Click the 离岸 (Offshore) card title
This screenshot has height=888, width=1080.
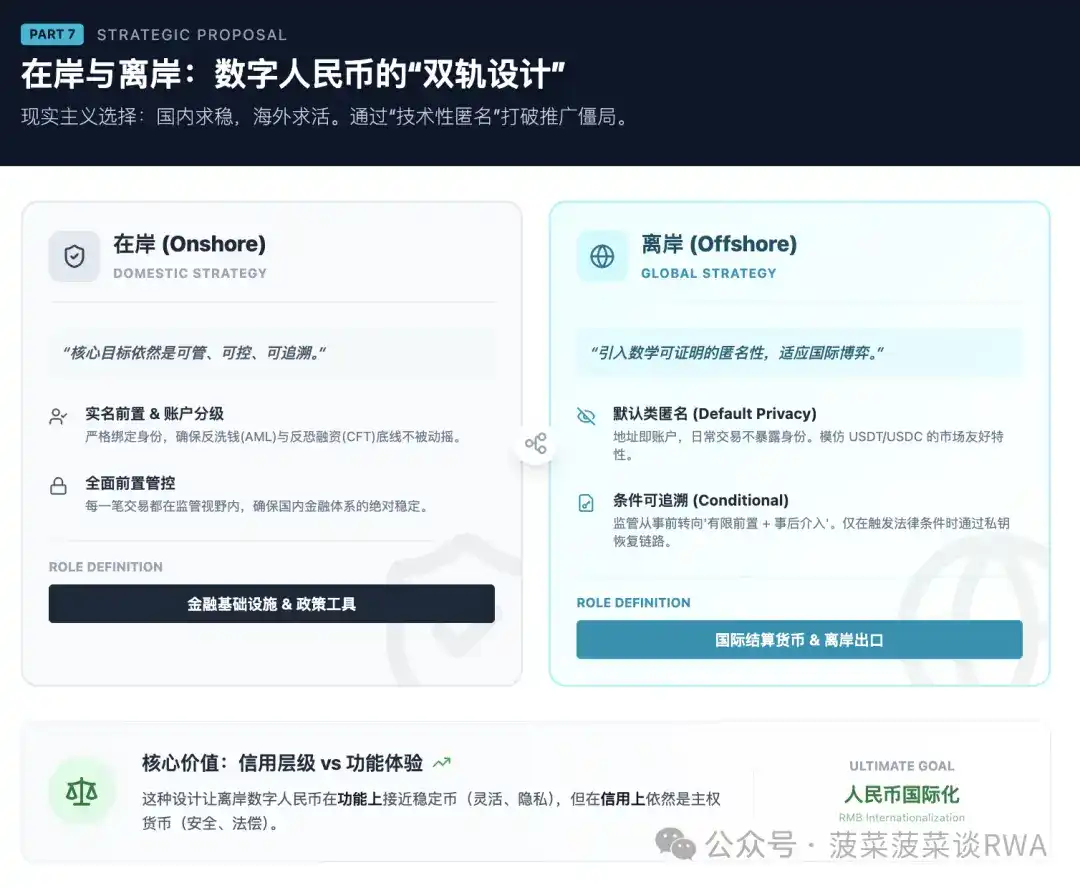point(719,244)
